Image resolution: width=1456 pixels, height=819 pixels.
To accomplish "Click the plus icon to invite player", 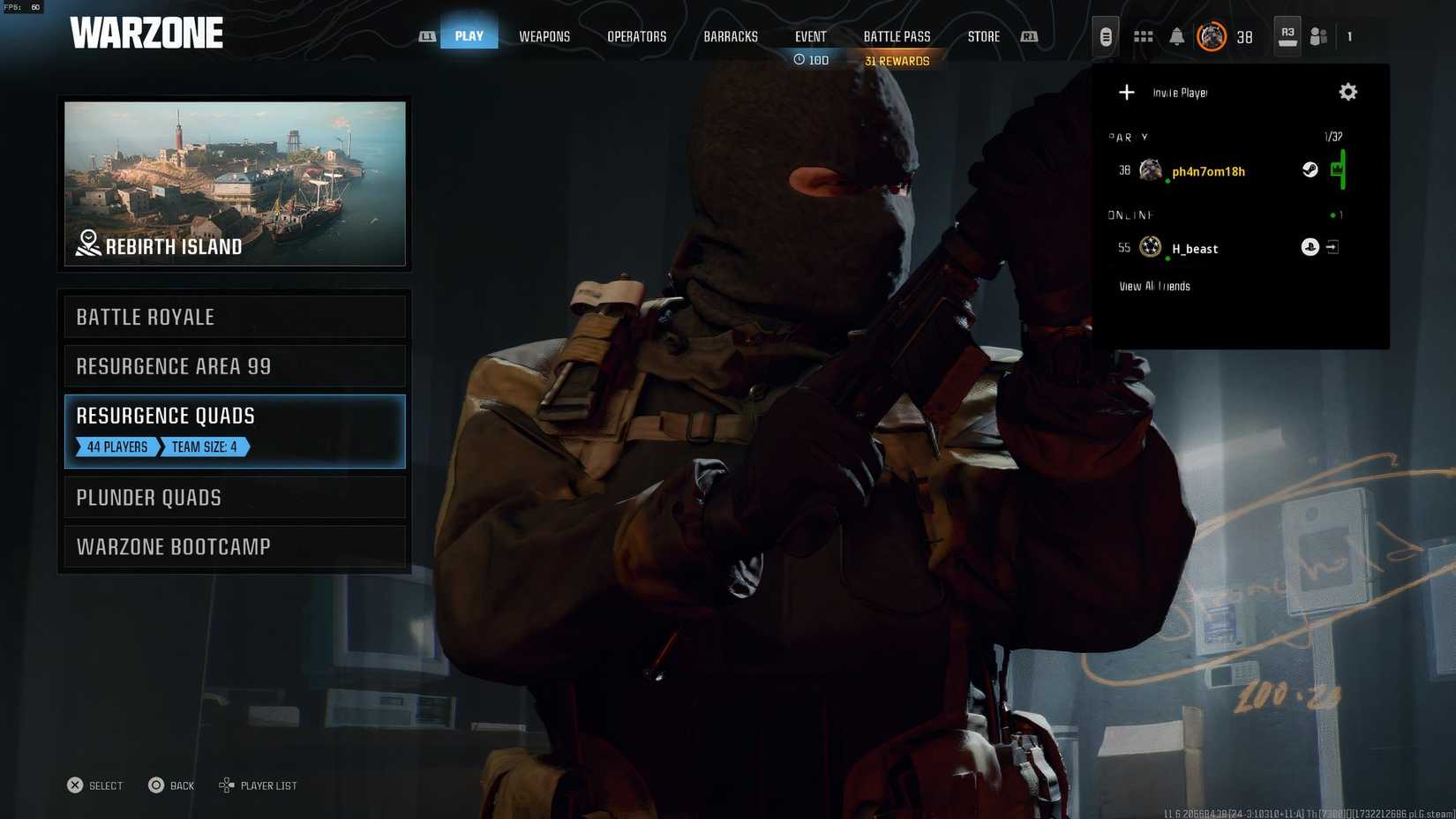I will pyautogui.click(x=1127, y=92).
